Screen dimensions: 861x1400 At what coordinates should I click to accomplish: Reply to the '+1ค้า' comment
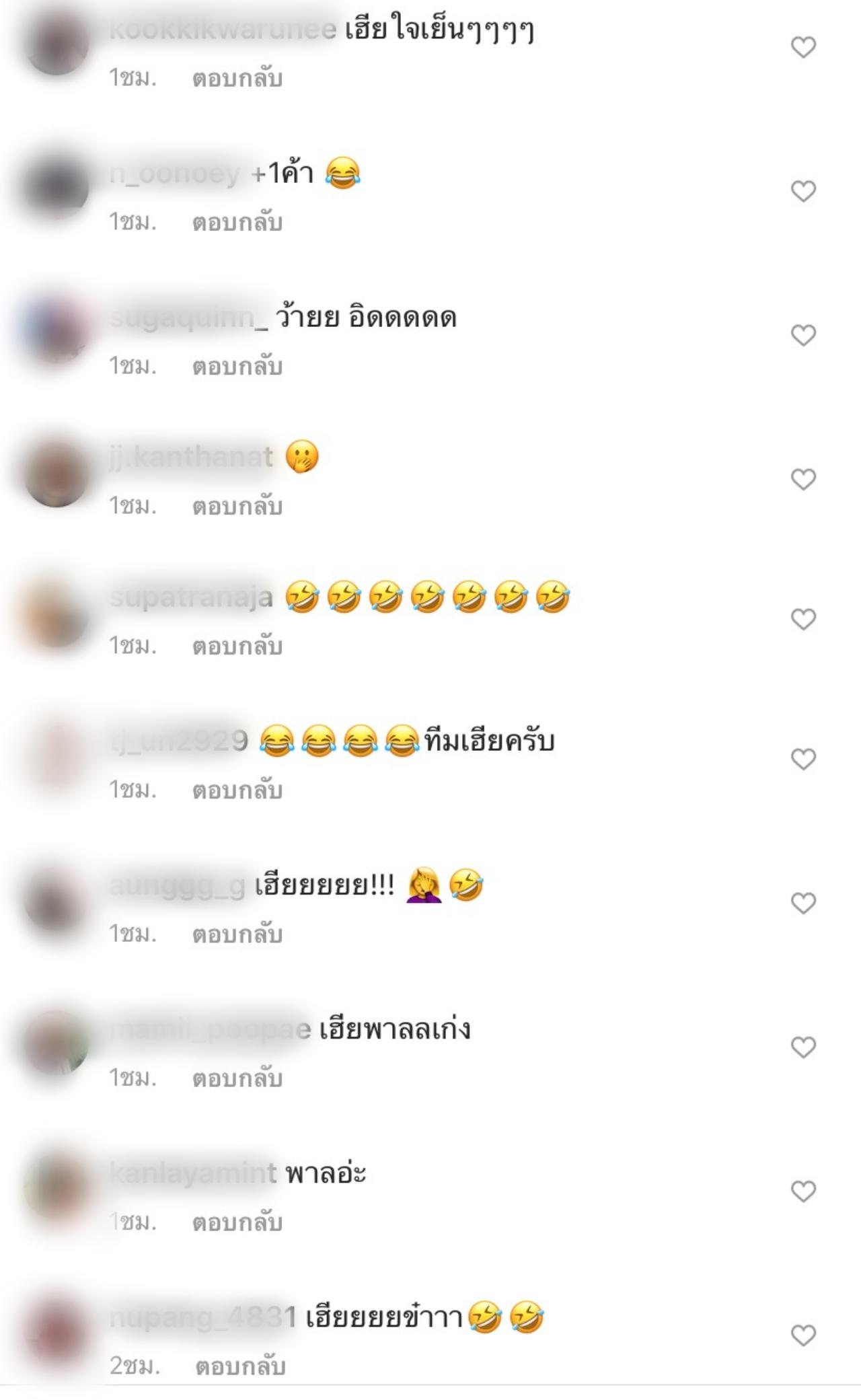point(237,223)
